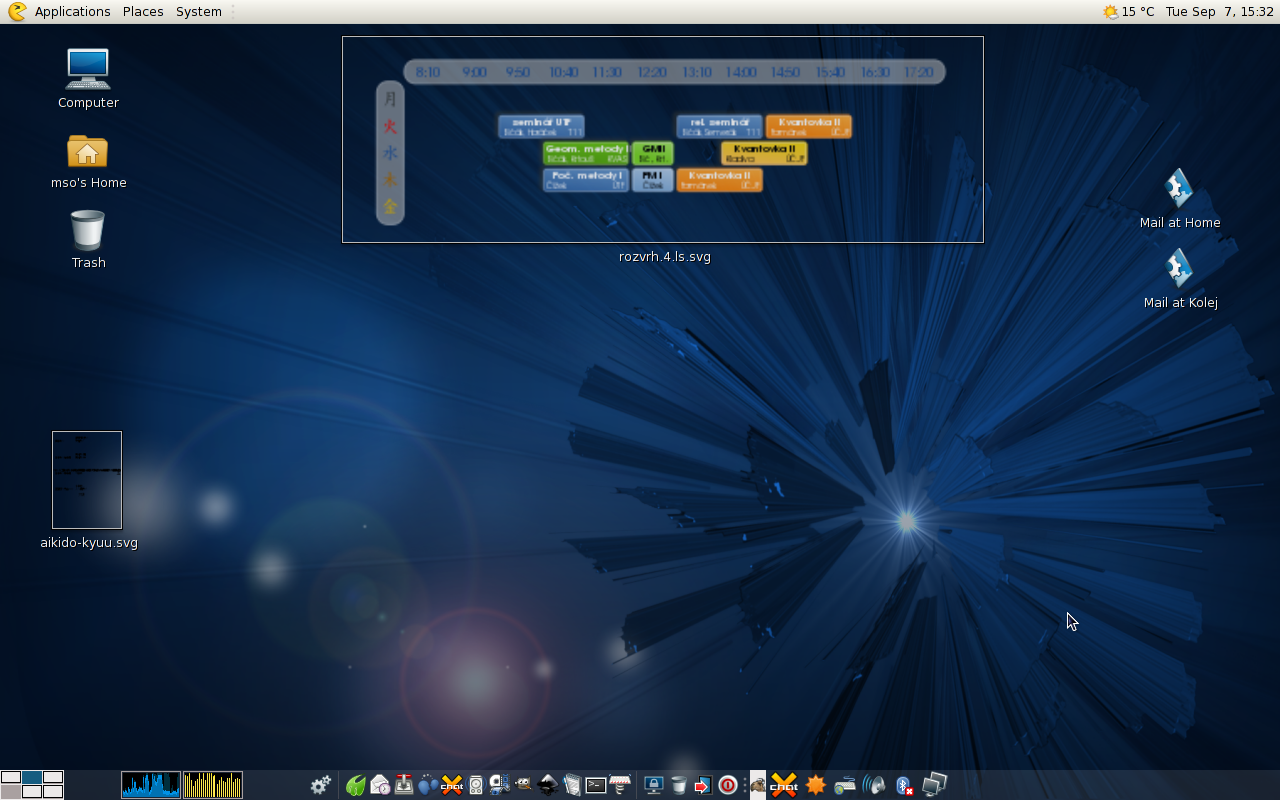Launch XChat from the panel launchers

click(452, 785)
